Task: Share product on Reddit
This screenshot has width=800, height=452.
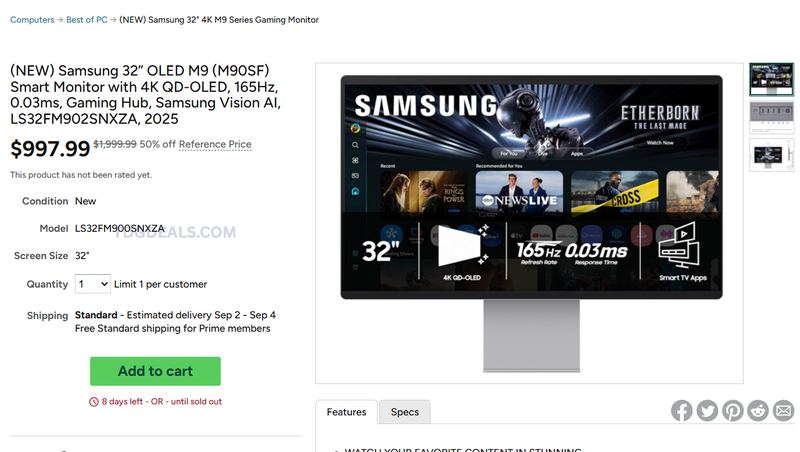Action: coord(758,411)
